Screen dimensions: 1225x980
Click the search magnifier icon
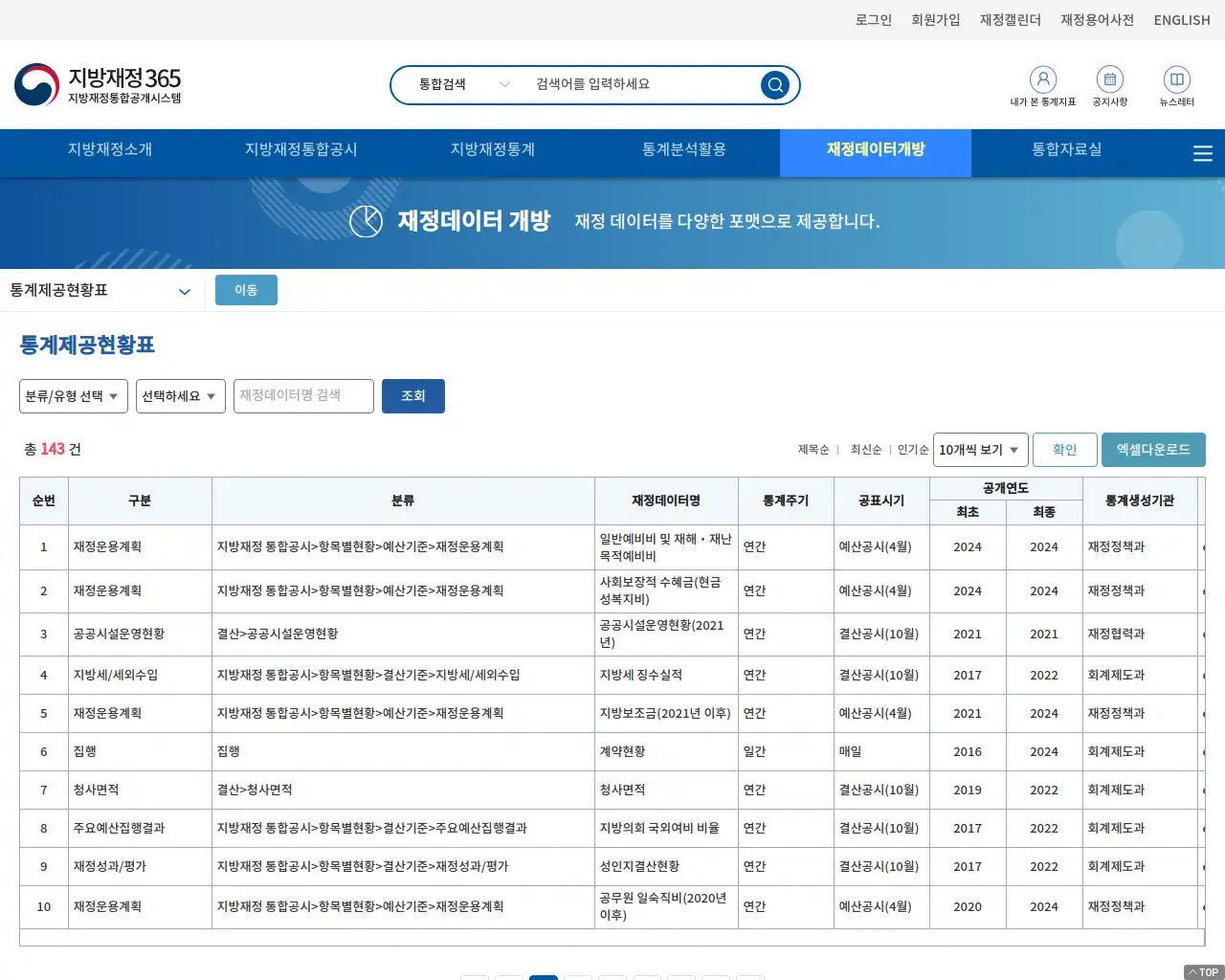(775, 85)
